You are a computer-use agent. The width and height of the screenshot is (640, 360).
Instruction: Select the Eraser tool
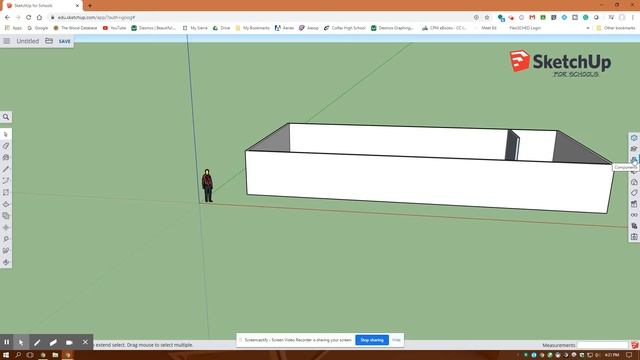click(x=6, y=146)
